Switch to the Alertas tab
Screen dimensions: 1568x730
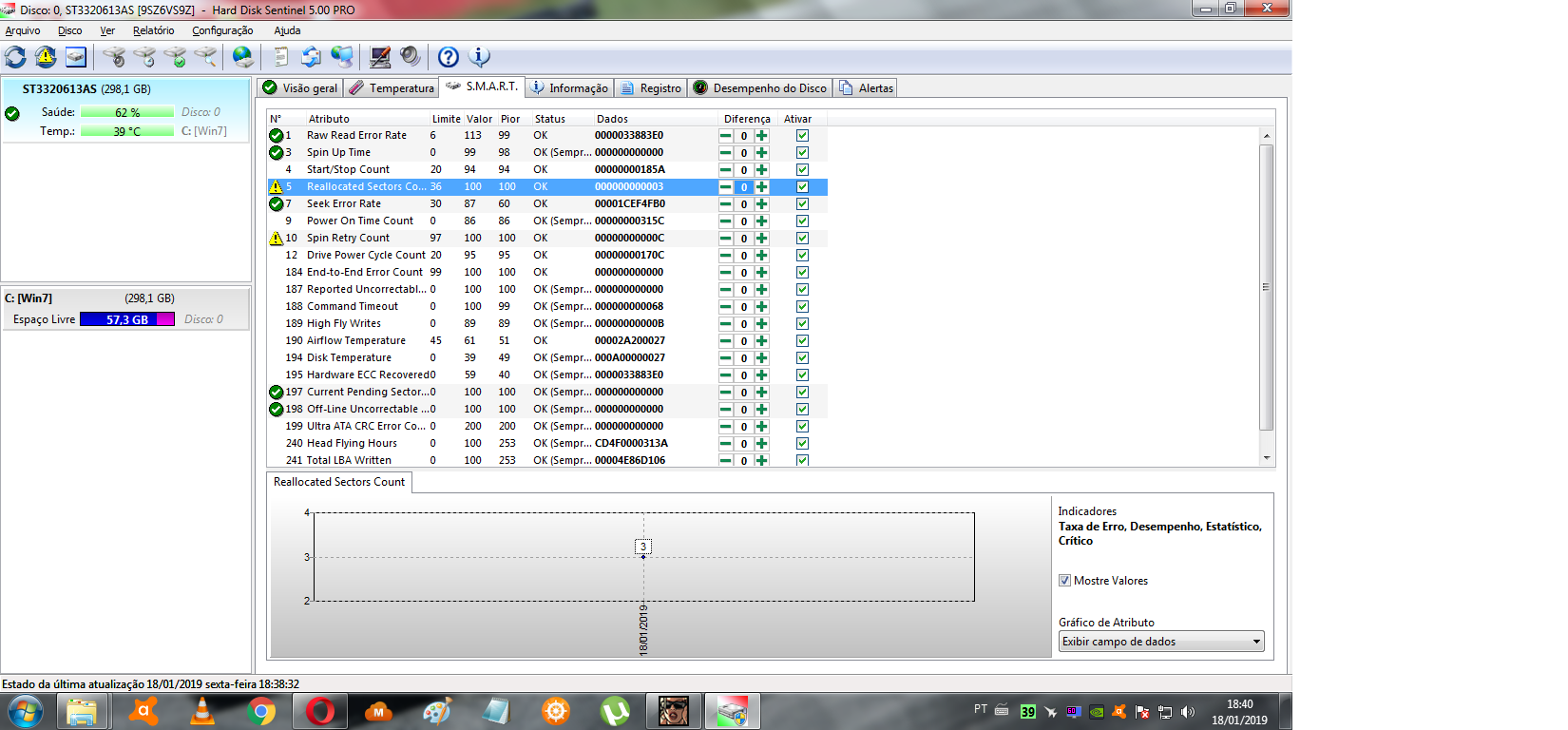click(866, 88)
